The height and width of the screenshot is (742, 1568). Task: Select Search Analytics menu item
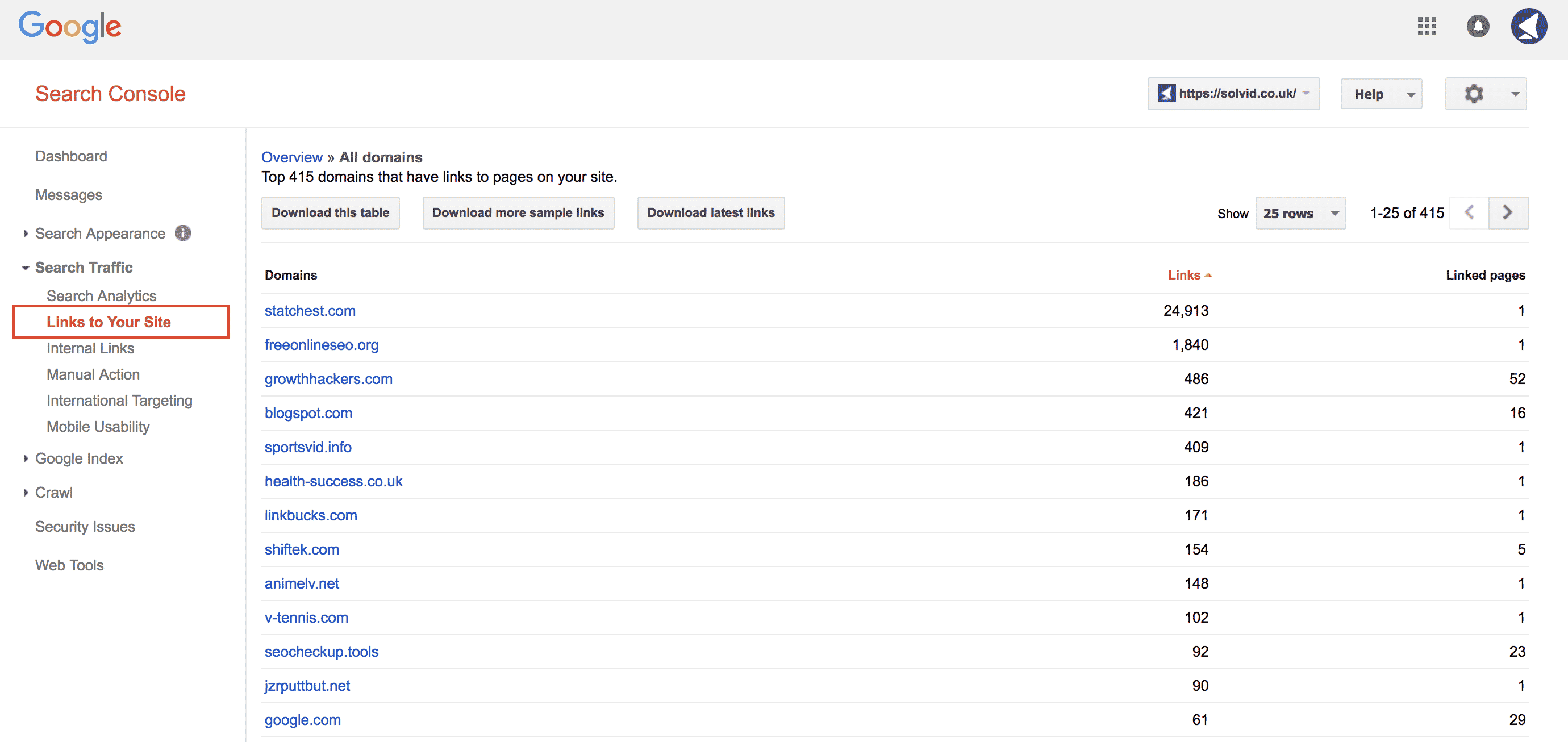tap(101, 295)
